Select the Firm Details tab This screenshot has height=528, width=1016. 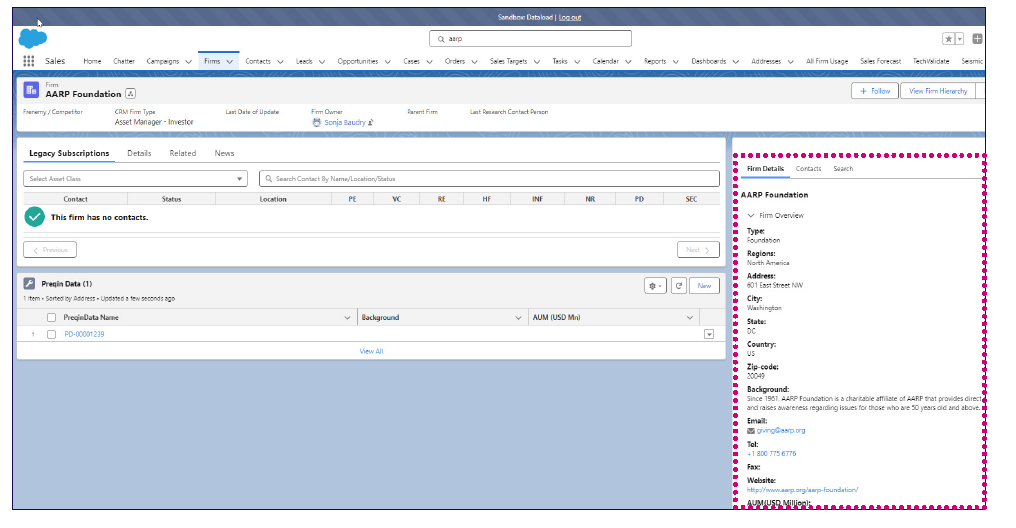[765, 168]
